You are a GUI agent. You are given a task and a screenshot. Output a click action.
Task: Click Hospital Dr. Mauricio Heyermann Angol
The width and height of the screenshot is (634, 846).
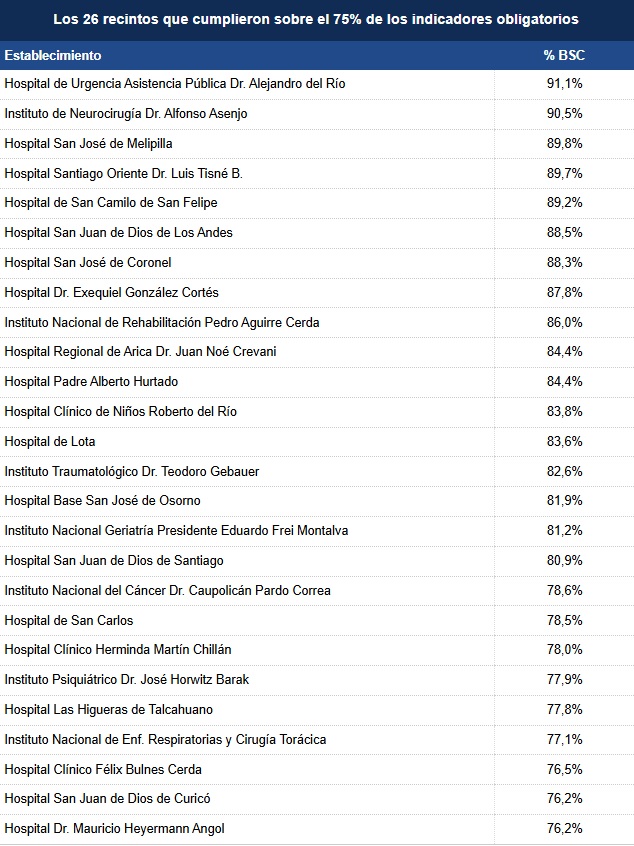point(114,829)
